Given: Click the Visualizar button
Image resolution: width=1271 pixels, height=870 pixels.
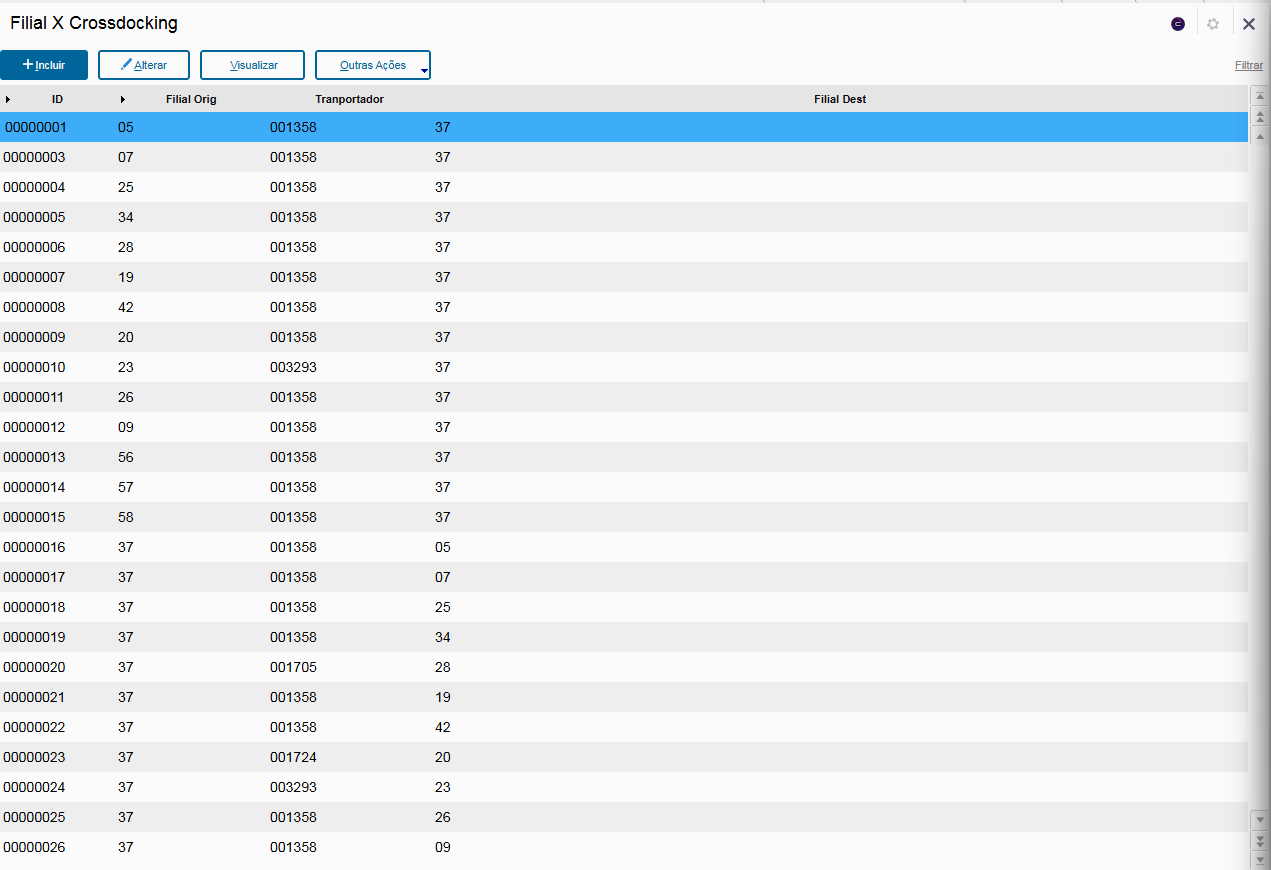Looking at the screenshot, I should coord(254,65).
